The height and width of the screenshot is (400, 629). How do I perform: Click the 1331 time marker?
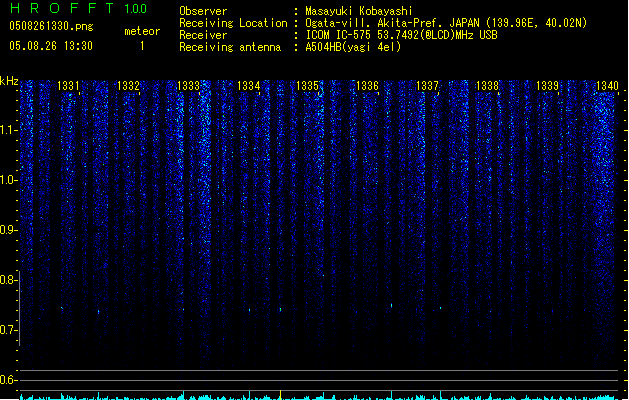point(68,85)
